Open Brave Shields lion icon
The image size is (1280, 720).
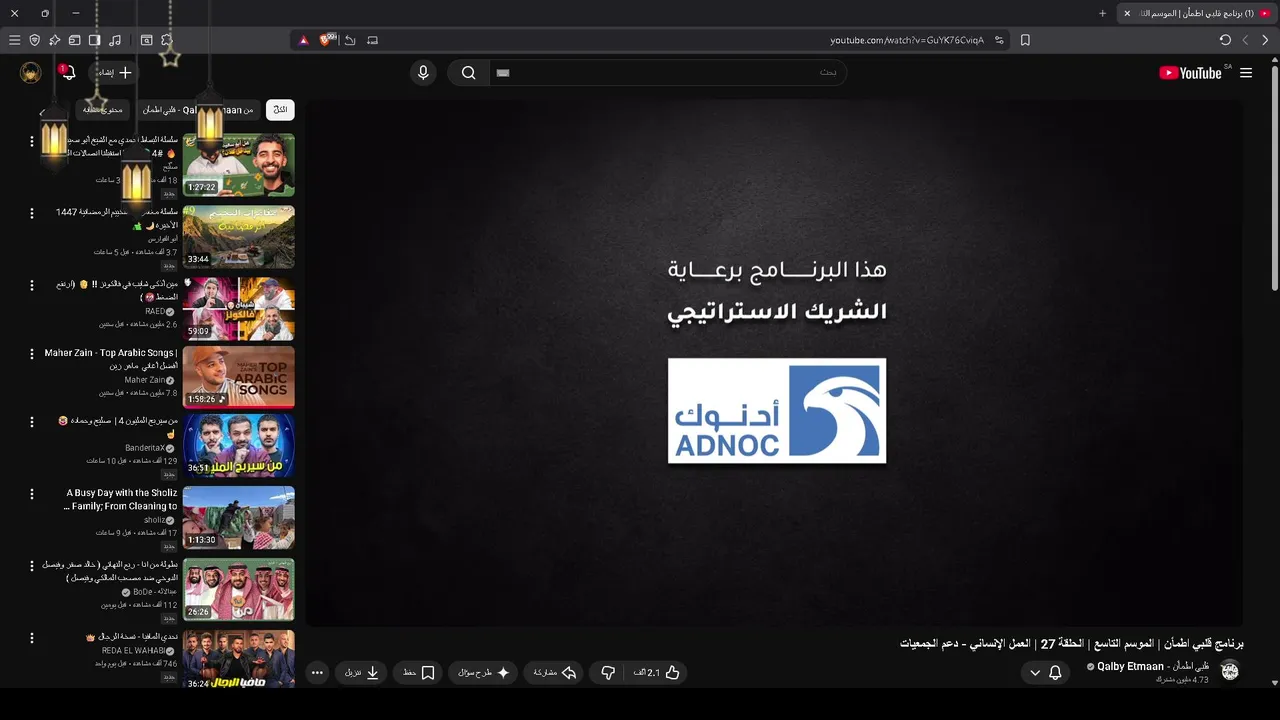pos(326,40)
